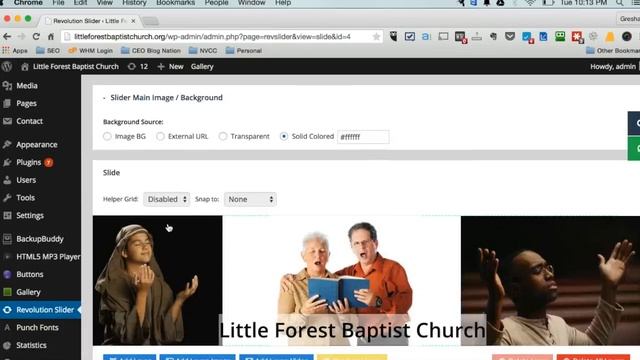This screenshot has height=360, width=640.
Task: Open the History menu
Action: [134, 3]
